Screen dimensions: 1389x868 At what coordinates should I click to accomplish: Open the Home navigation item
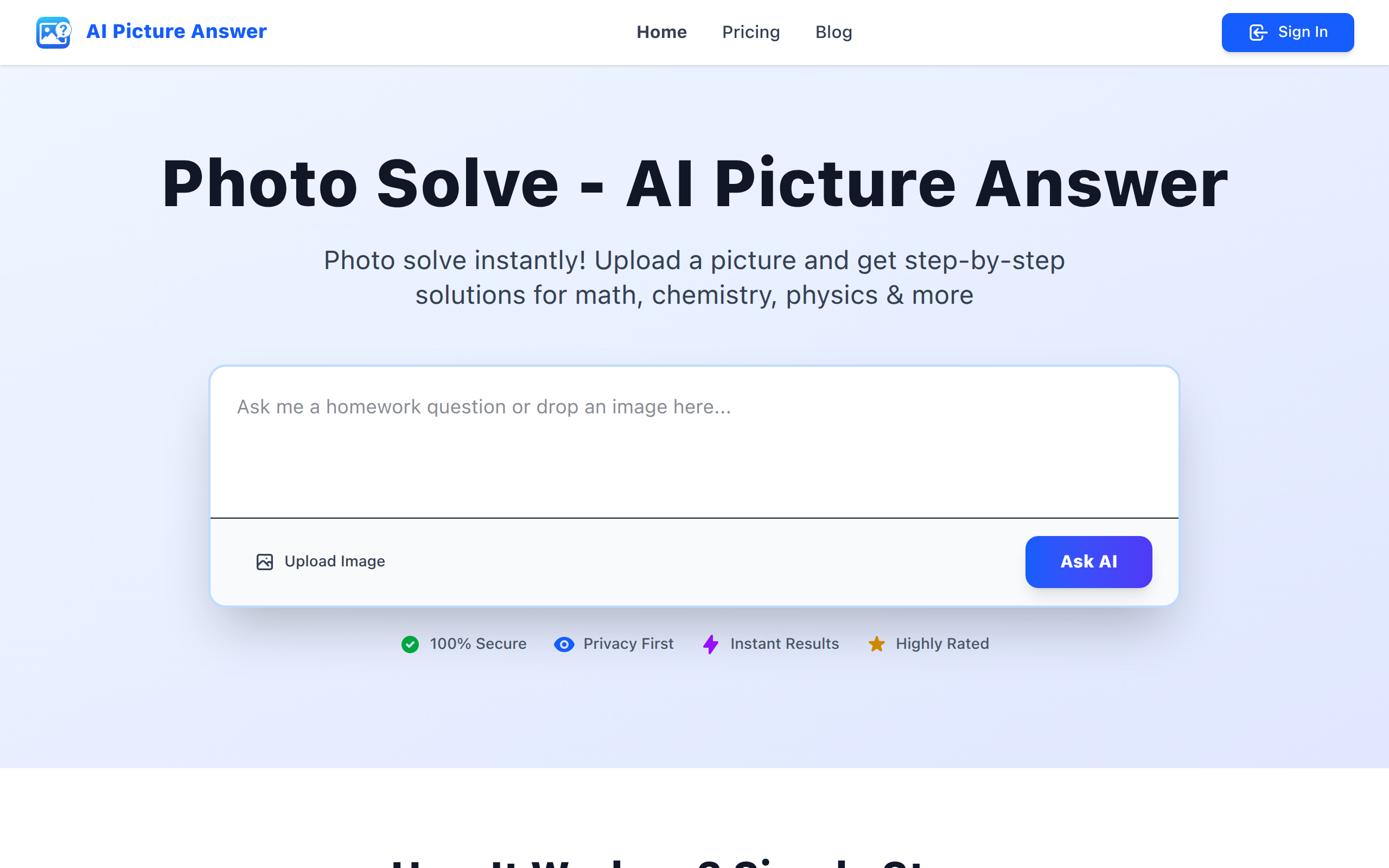(661, 32)
